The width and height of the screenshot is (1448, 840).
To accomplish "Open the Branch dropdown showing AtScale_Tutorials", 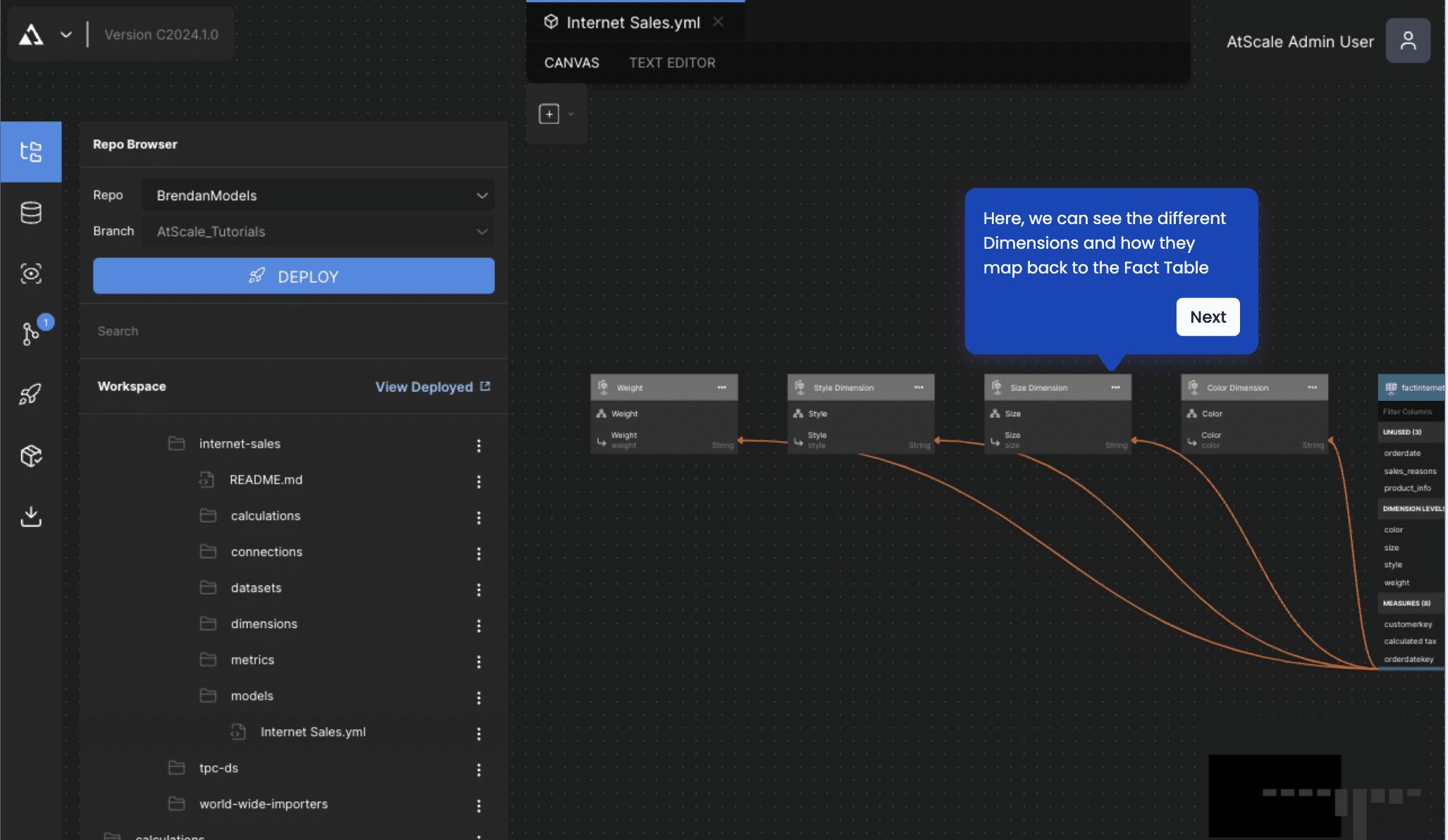I will [318, 231].
